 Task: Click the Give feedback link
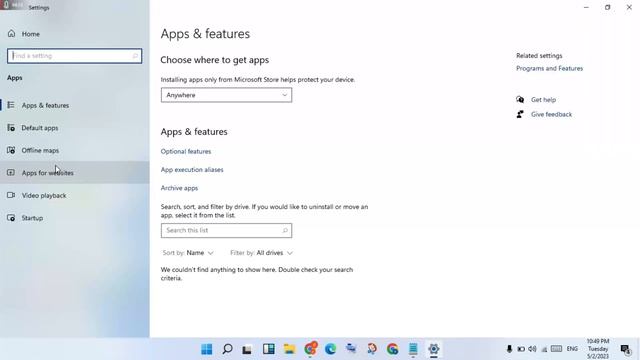click(x=551, y=114)
